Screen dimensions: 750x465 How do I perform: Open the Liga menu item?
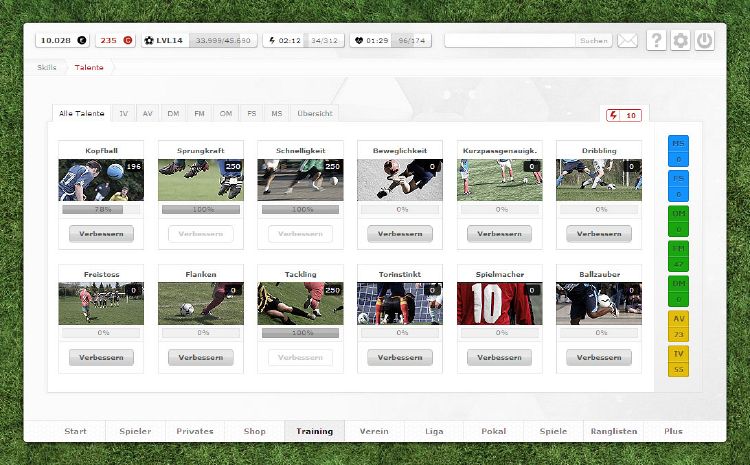point(434,431)
